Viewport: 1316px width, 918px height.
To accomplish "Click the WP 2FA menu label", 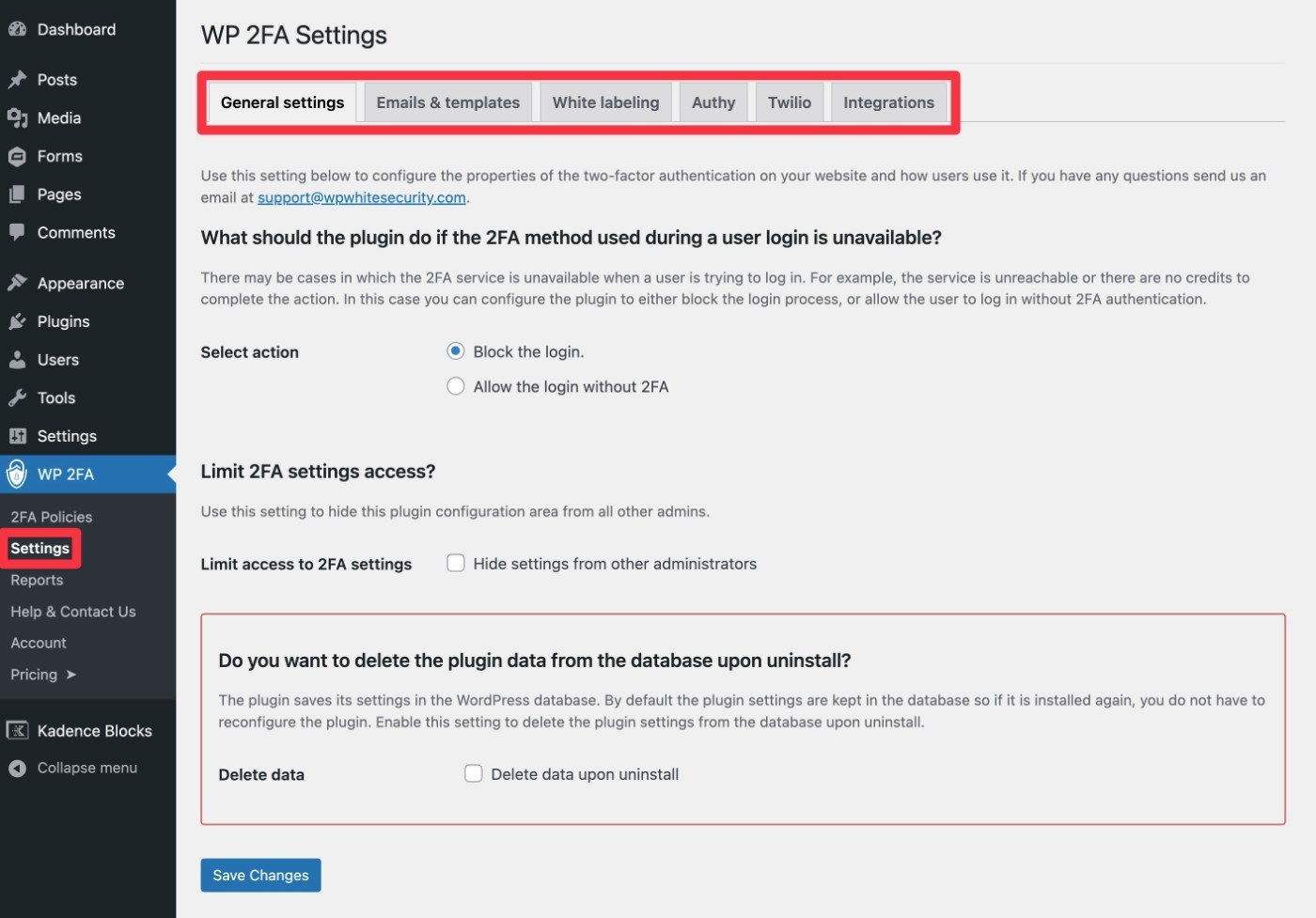I will coord(66,475).
